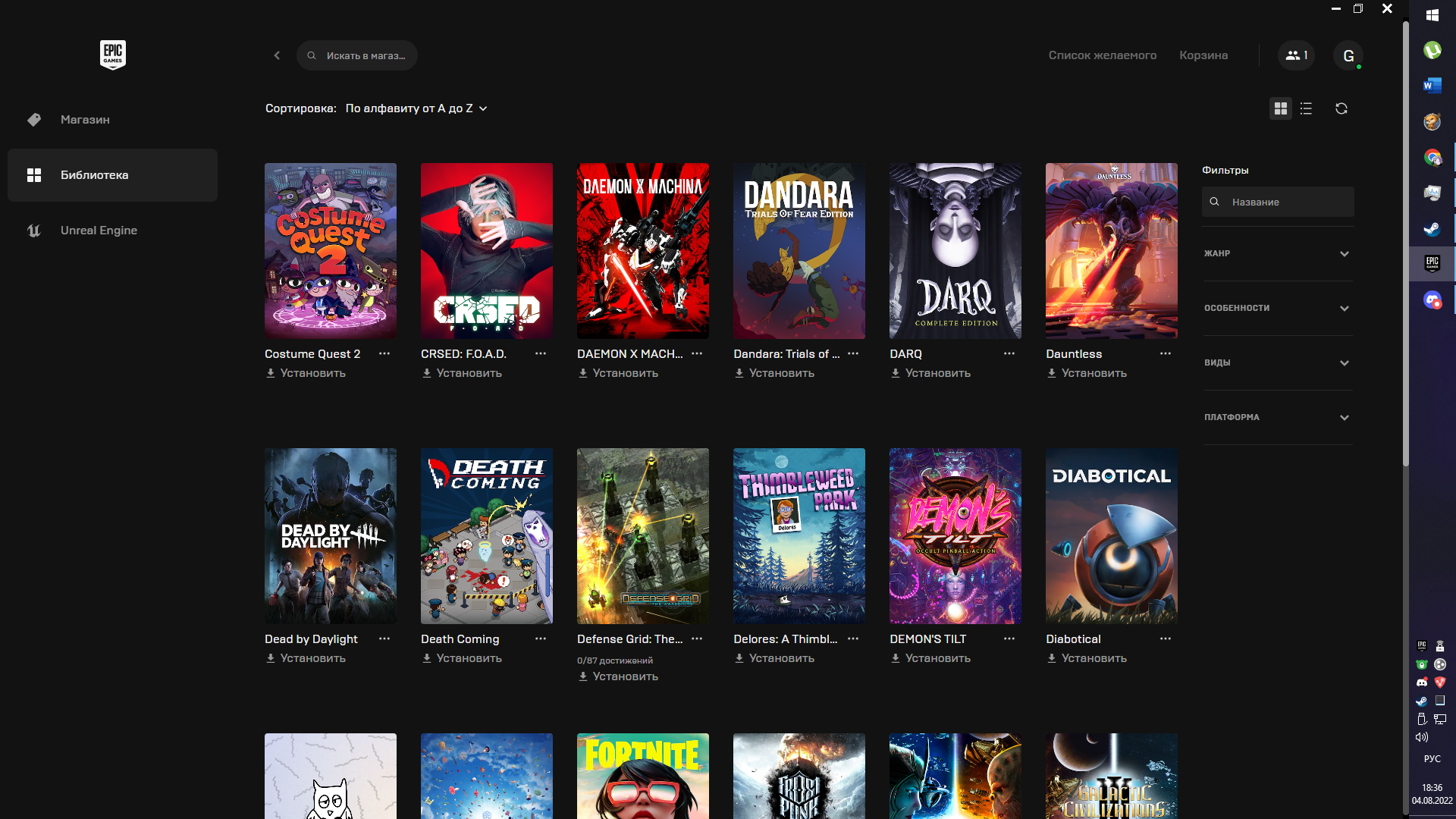Click the 0/87 достижений text
1456x819 pixels.
[615, 661]
